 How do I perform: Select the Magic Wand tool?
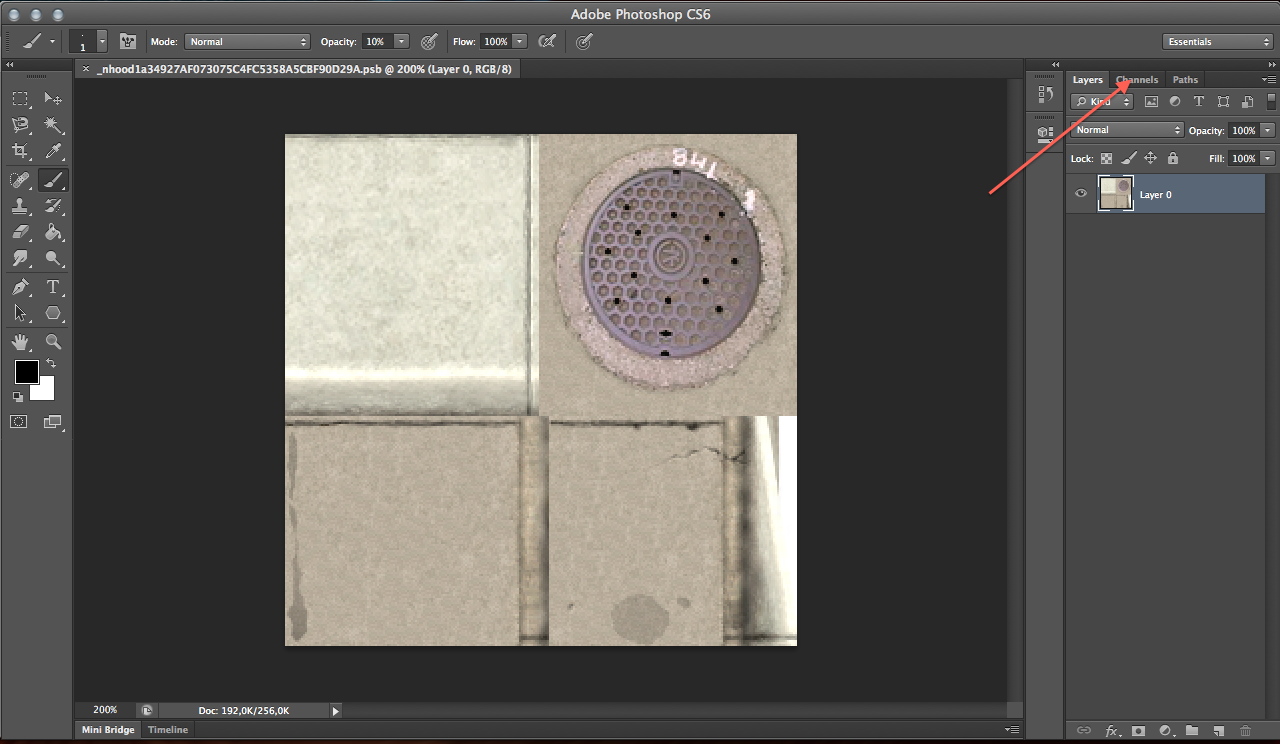pyautogui.click(x=53, y=126)
